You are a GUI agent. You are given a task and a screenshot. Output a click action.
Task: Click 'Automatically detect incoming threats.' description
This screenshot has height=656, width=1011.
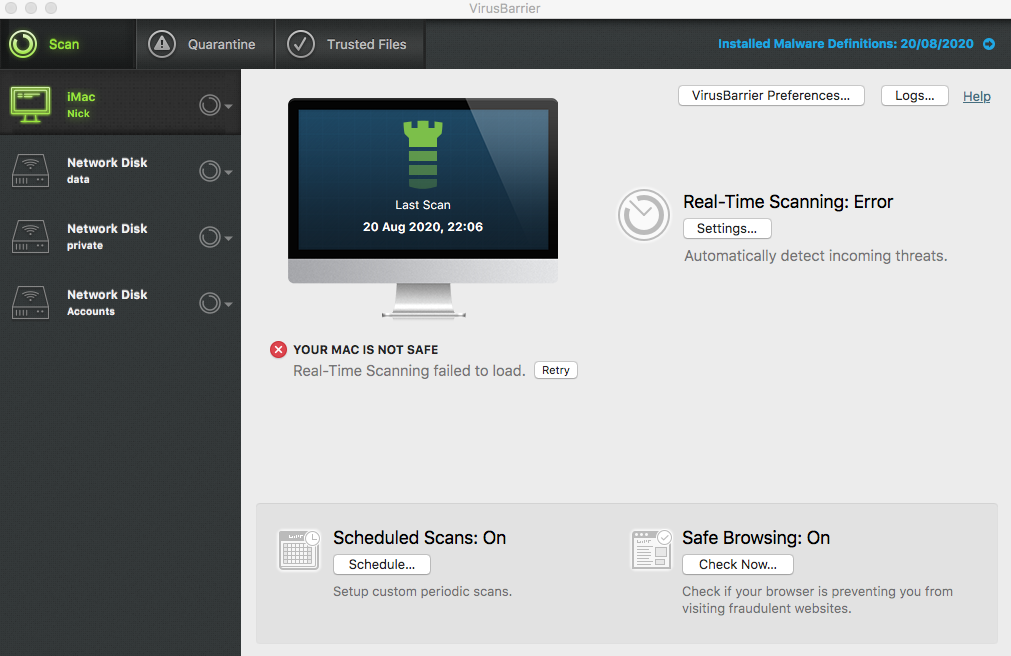click(x=816, y=256)
